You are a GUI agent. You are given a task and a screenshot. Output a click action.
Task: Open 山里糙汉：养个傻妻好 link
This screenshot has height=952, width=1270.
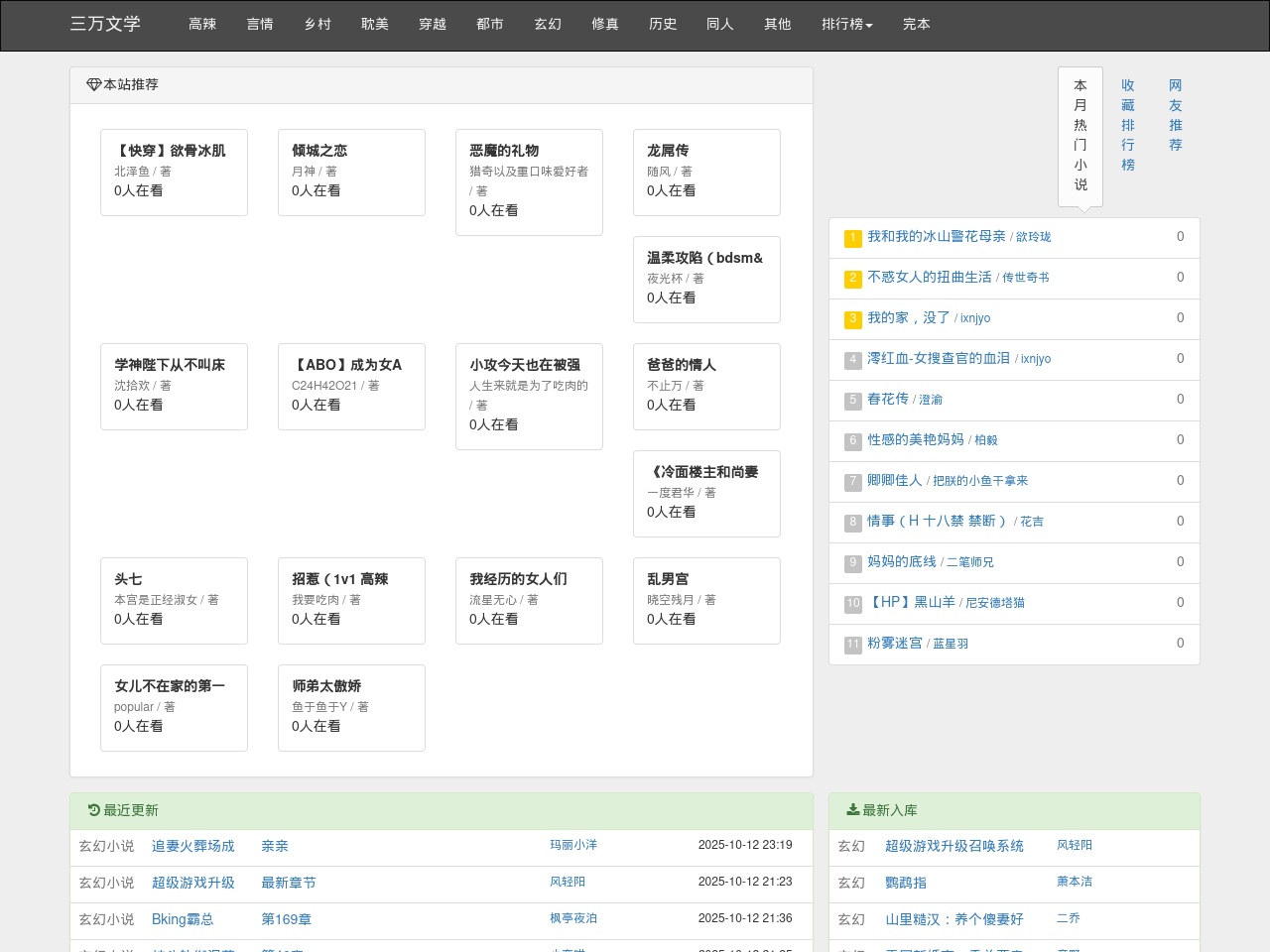point(954,919)
